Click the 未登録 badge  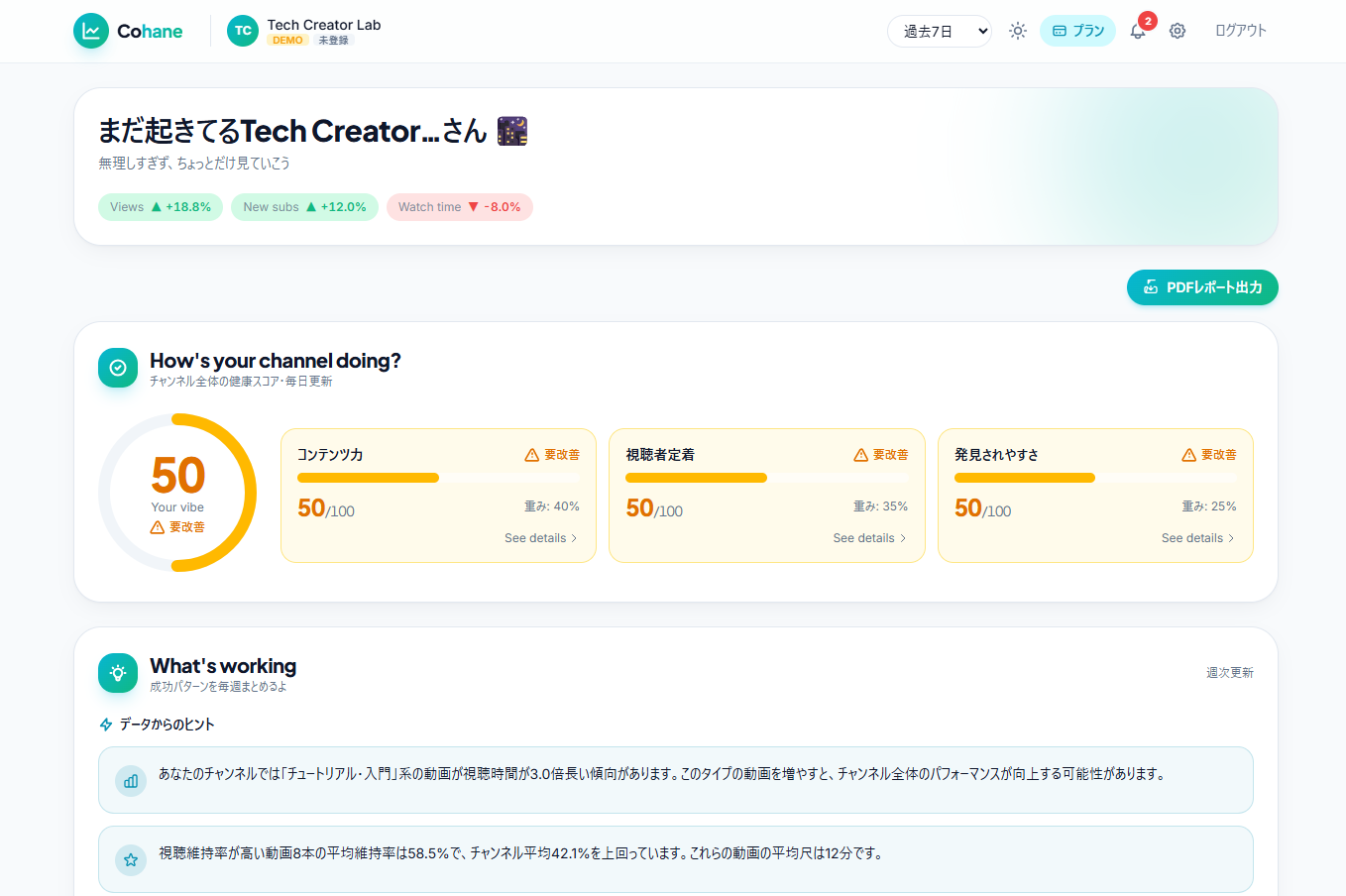click(x=333, y=41)
